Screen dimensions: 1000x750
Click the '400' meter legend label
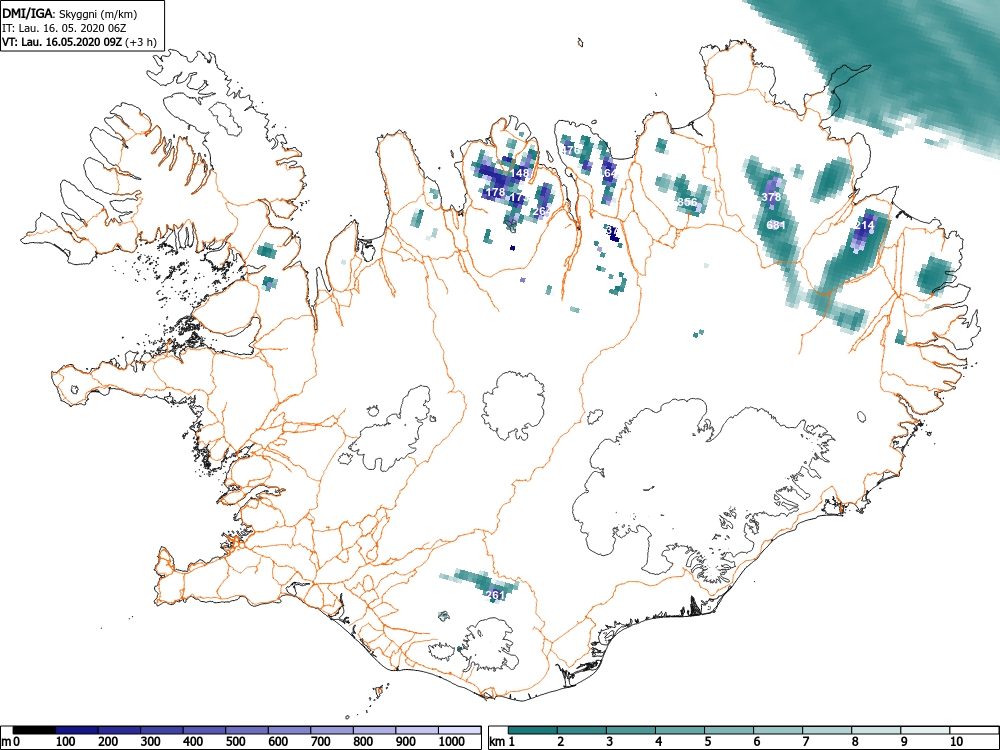click(x=193, y=742)
